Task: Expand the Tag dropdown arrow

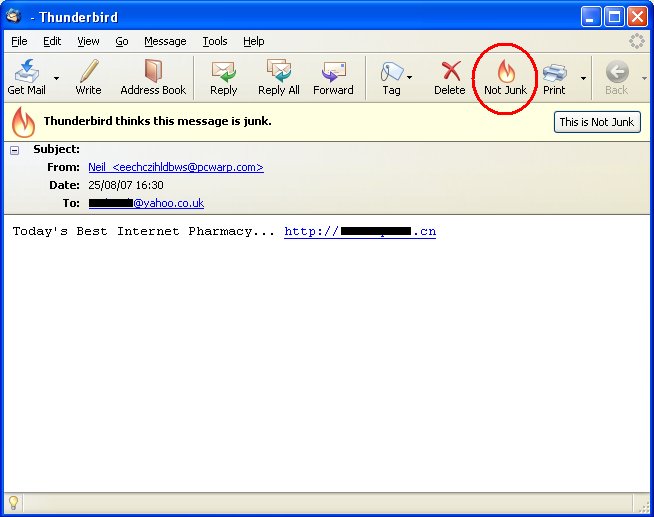Action: point(410,78)
